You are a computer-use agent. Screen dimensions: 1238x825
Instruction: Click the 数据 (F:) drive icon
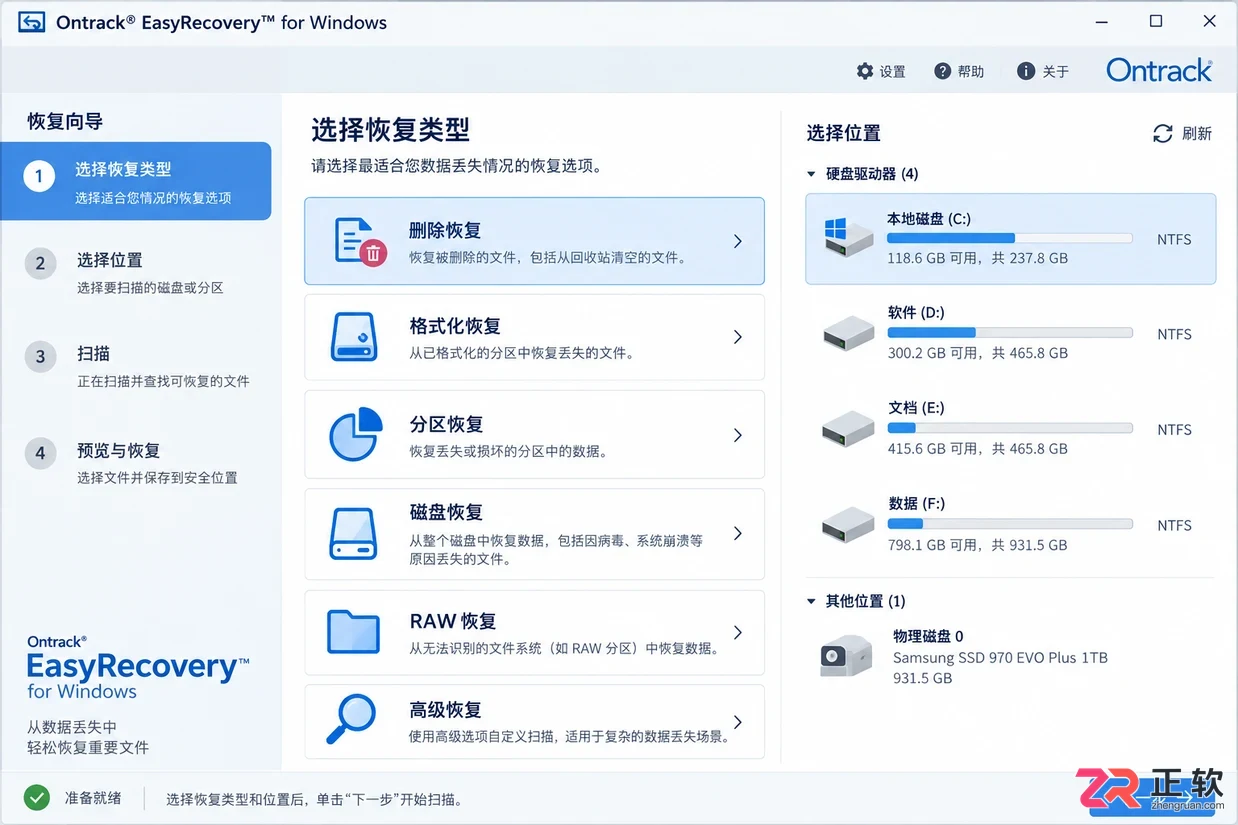pos(849,524)
